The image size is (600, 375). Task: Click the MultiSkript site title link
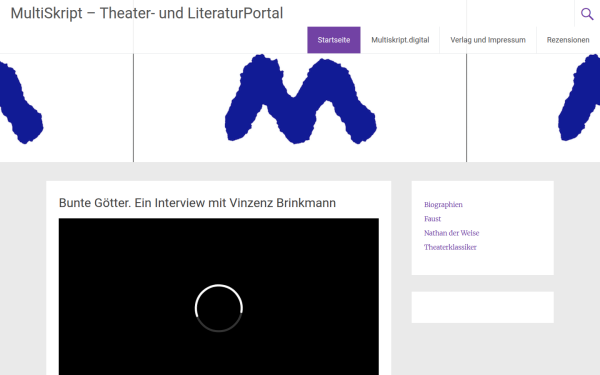(x=147, y=13)
